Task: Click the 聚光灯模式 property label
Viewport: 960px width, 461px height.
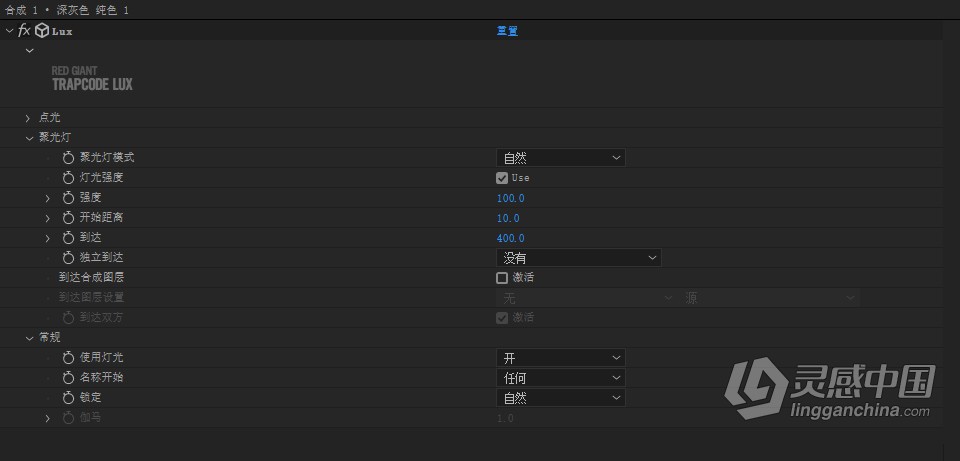Action: click(x=107, y=157)
